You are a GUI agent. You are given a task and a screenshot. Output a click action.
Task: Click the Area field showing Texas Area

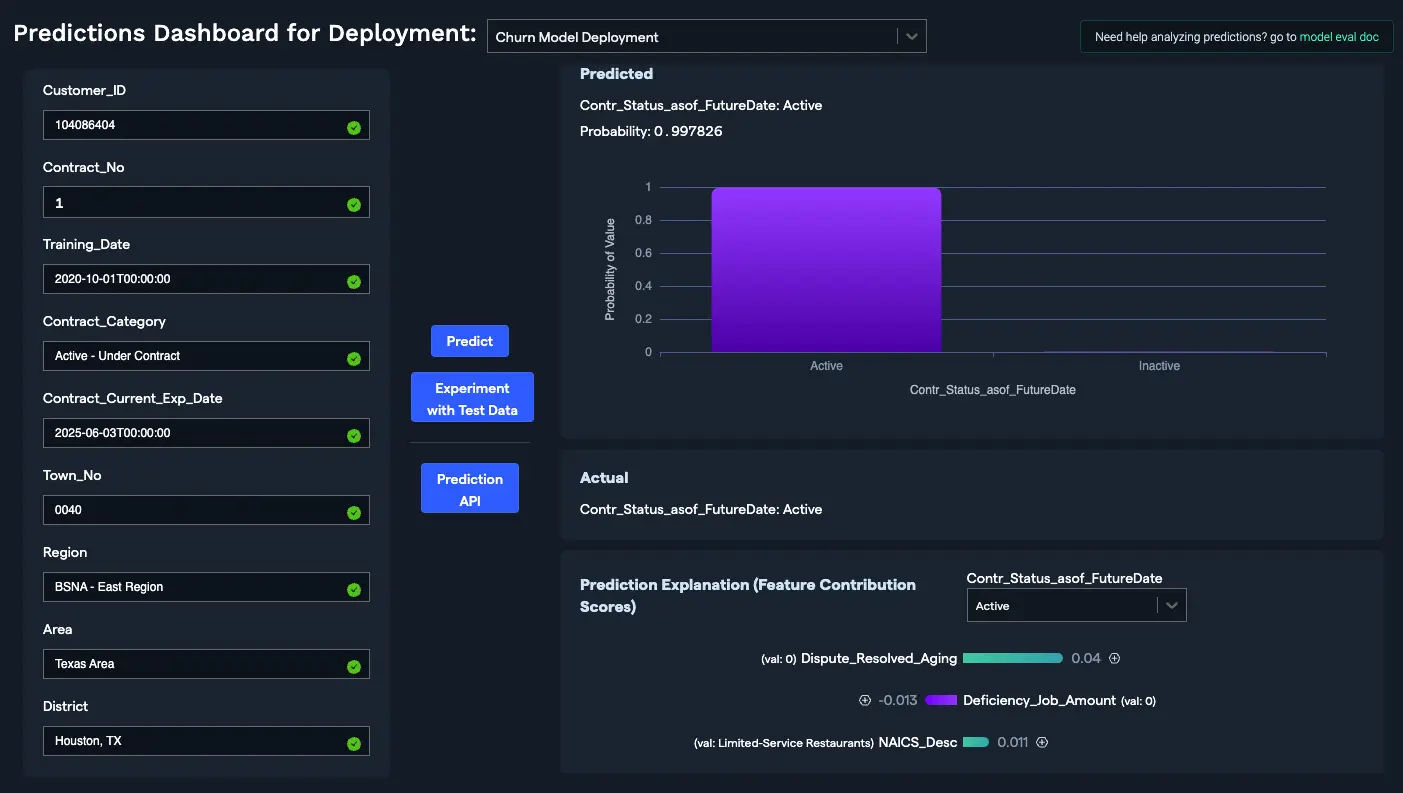(195, 665)
